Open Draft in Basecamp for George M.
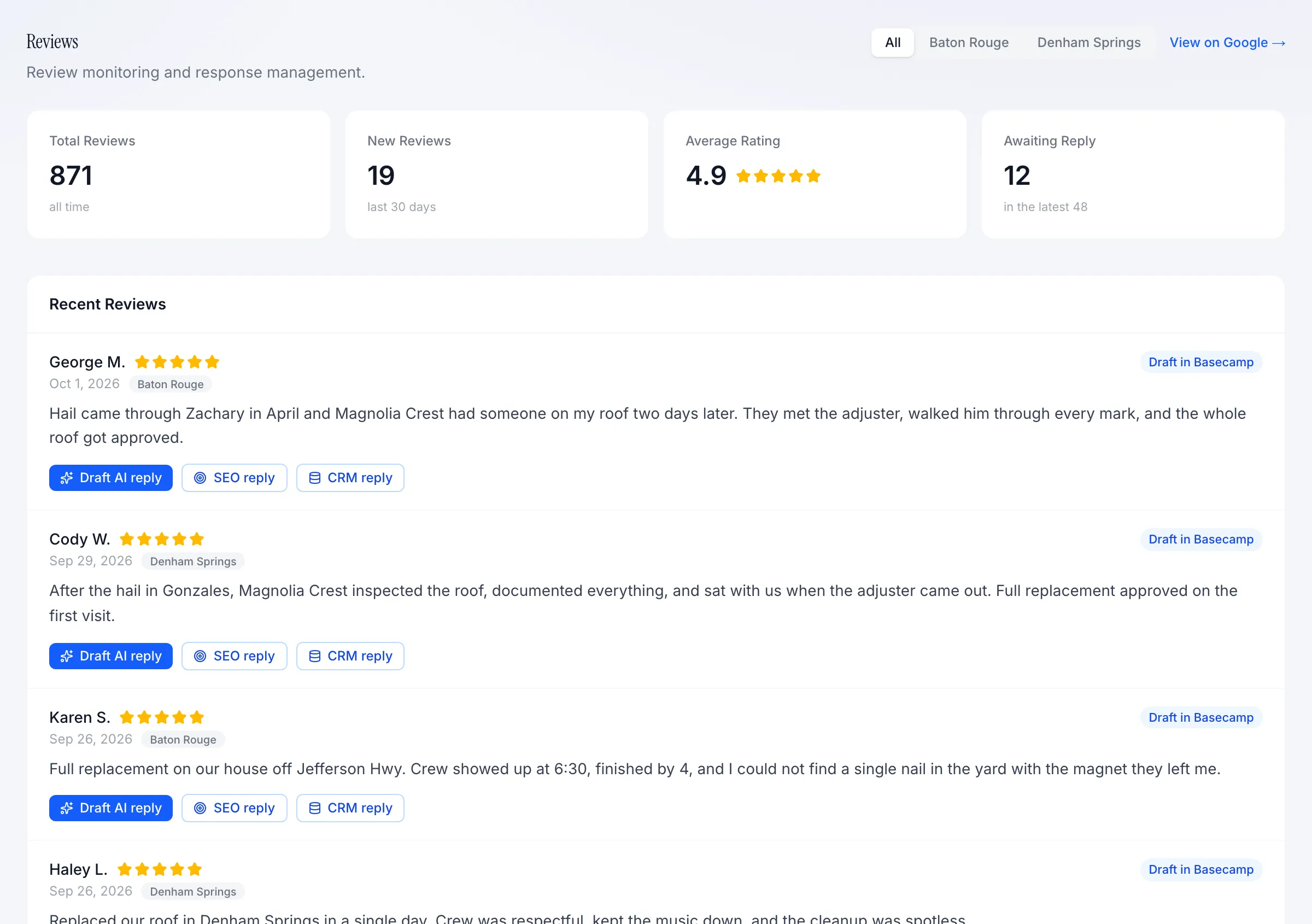Image resolution: width=1312 pixels, height=924 pixels. pyautogui.click(x=1200, y=362)
